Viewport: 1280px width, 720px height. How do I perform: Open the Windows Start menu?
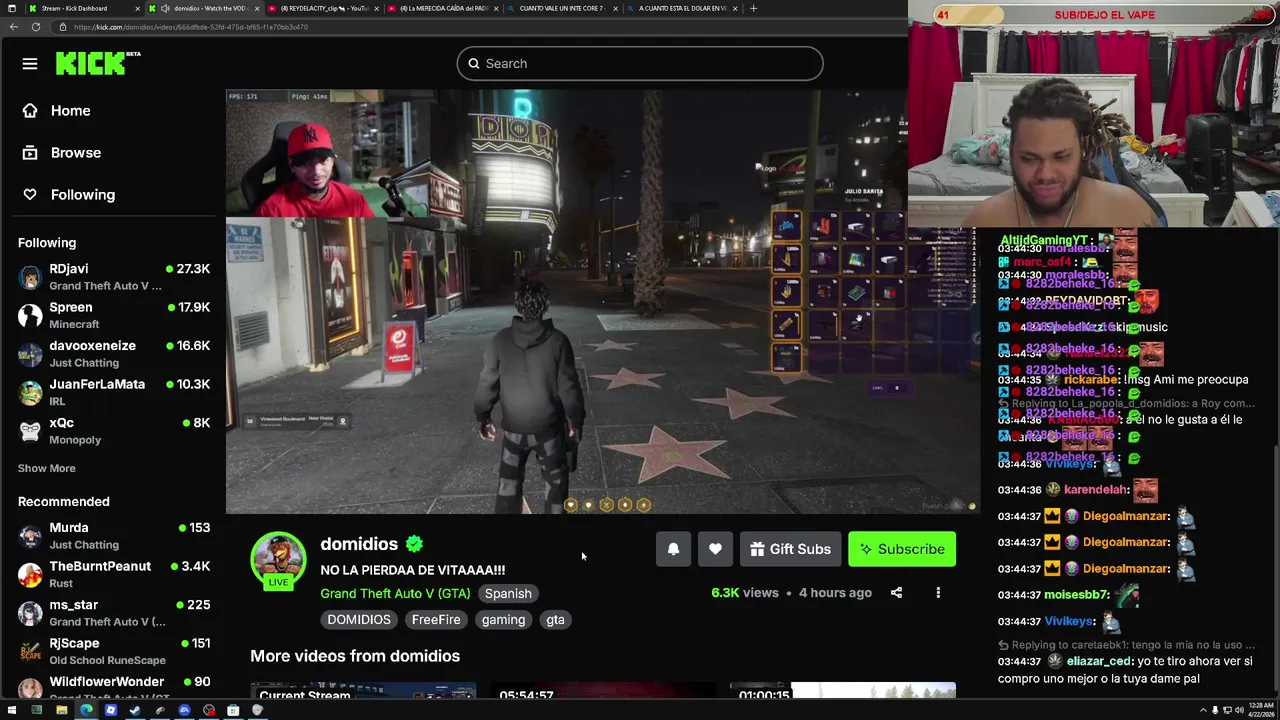click(x=12, y=710)
